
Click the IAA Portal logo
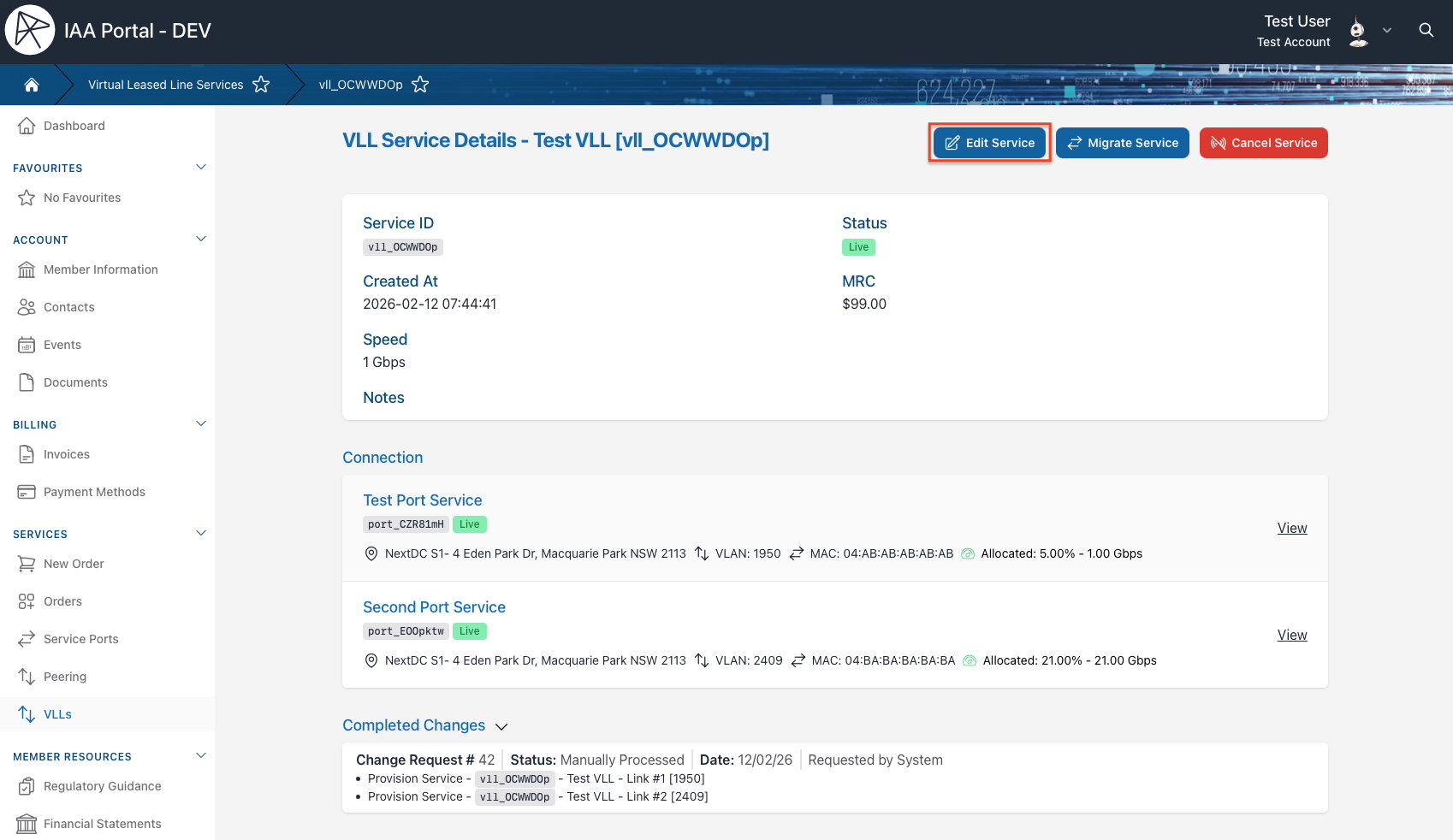pyautogui.click(x=30, y=30)
